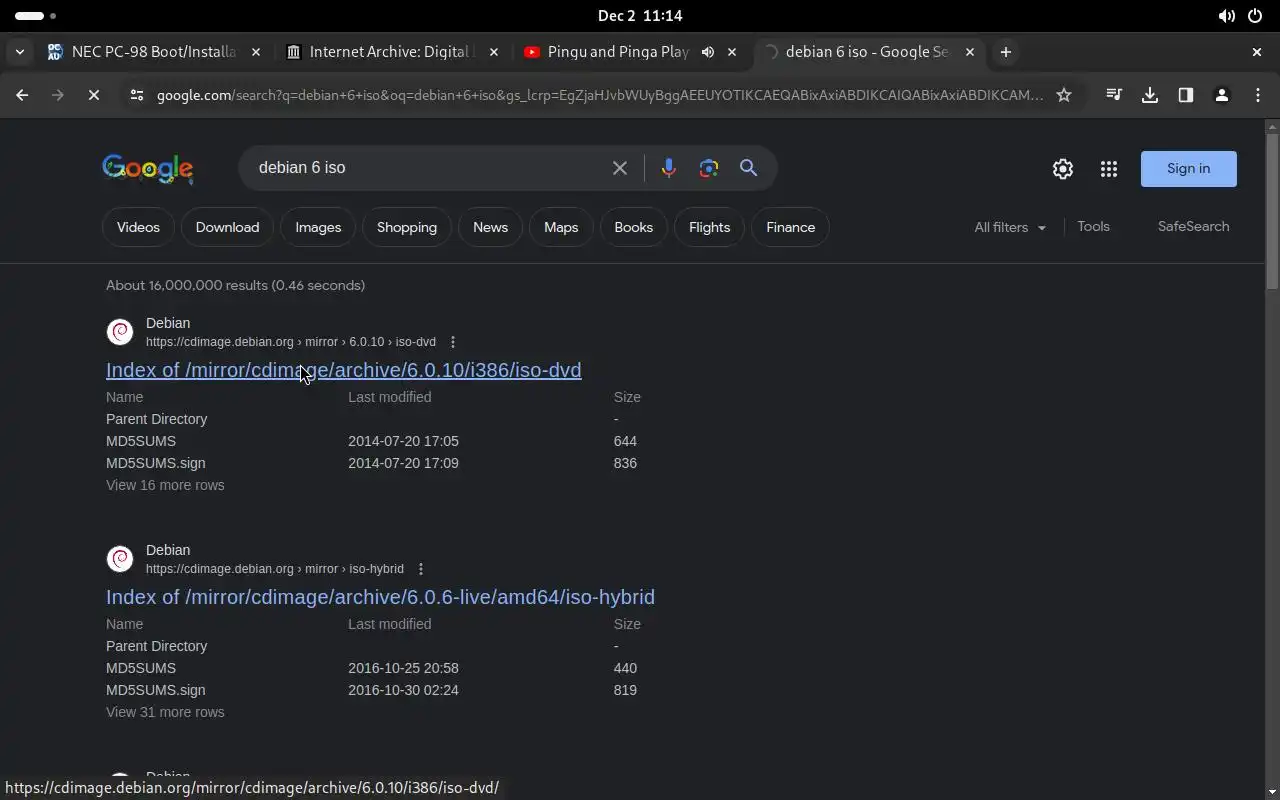
Task: Stop loading the page
Action: pyautogui.click(x=93, y=95)
